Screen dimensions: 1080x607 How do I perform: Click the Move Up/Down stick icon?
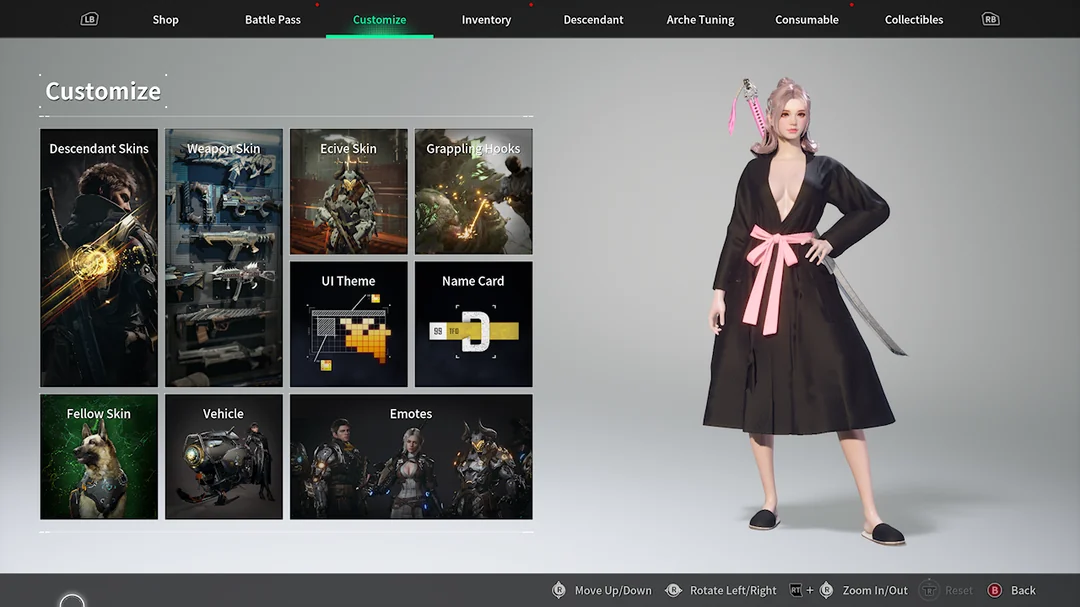pyautogui.click(x=559, y=590)
